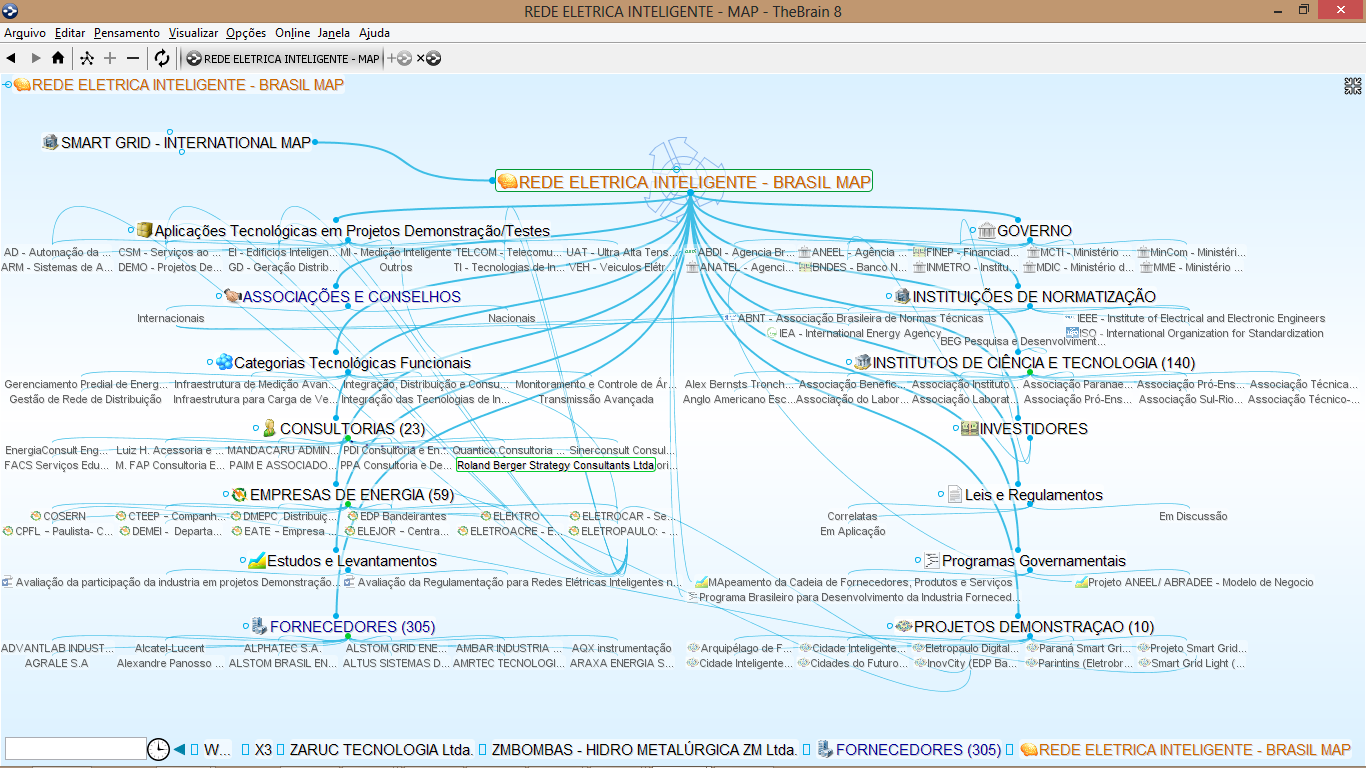
Task: Go back with the left arrow toolbar button
Action: (x=11, y=59)
